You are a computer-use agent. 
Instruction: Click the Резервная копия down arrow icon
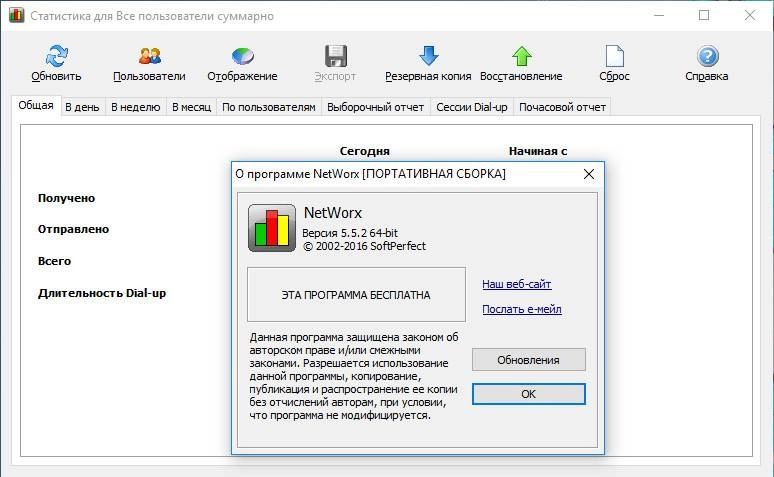pos(428,55)
